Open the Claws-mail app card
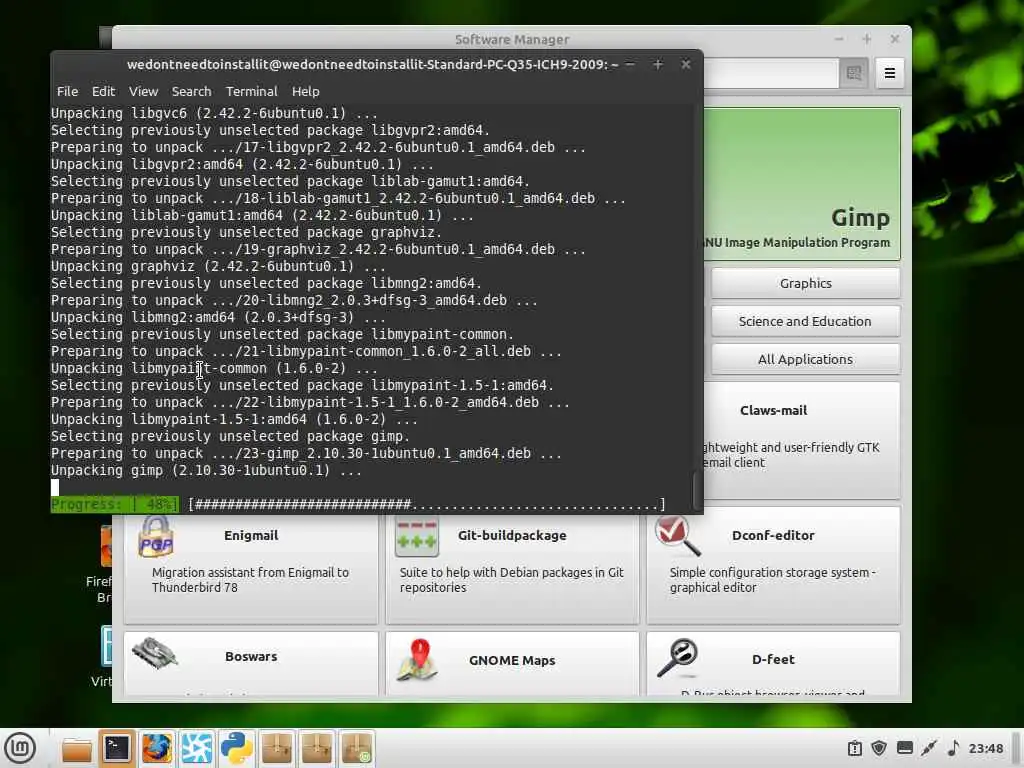This screenshot has height=768, width=1024. click(802, 440)
